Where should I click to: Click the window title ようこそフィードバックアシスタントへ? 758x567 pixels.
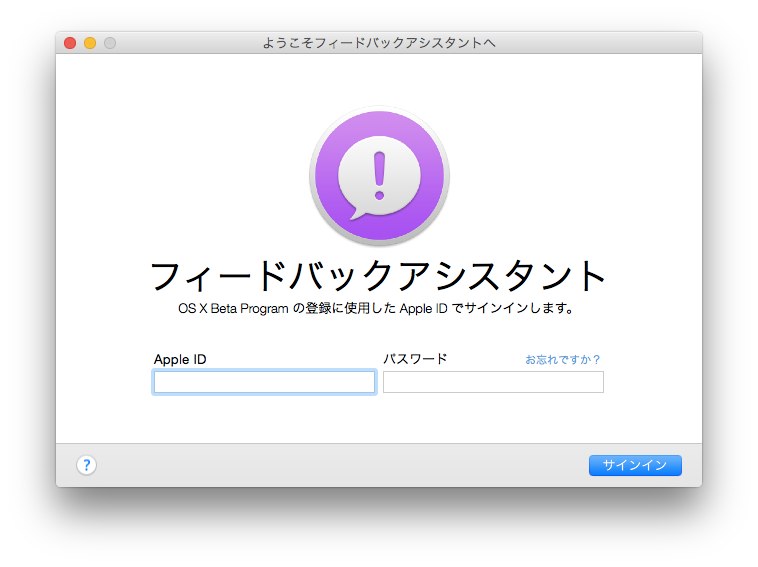coord(379,43)
